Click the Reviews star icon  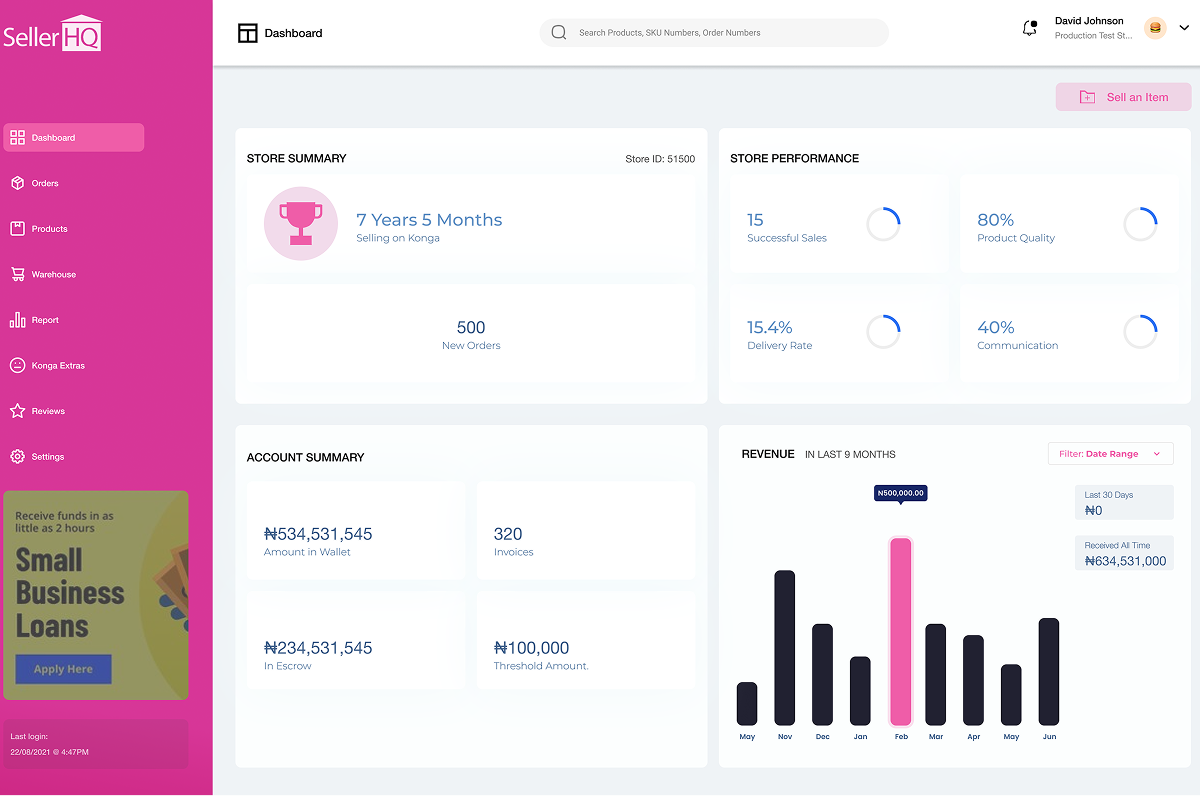(x=17, y=411)
